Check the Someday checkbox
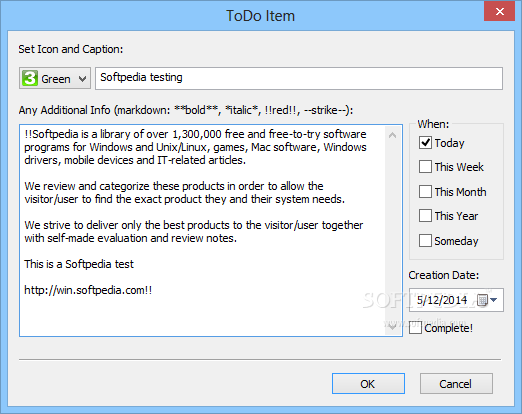Screen dimensions: 522x414 coord(425,241)
